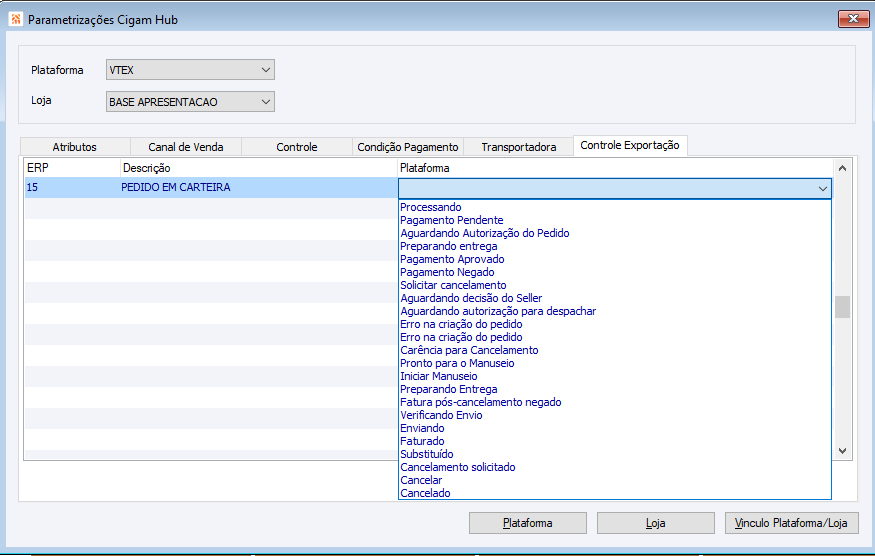Select 'Cancelado' option
The height and width of the screenshot is (556, 875).
[x=425, y=493]
